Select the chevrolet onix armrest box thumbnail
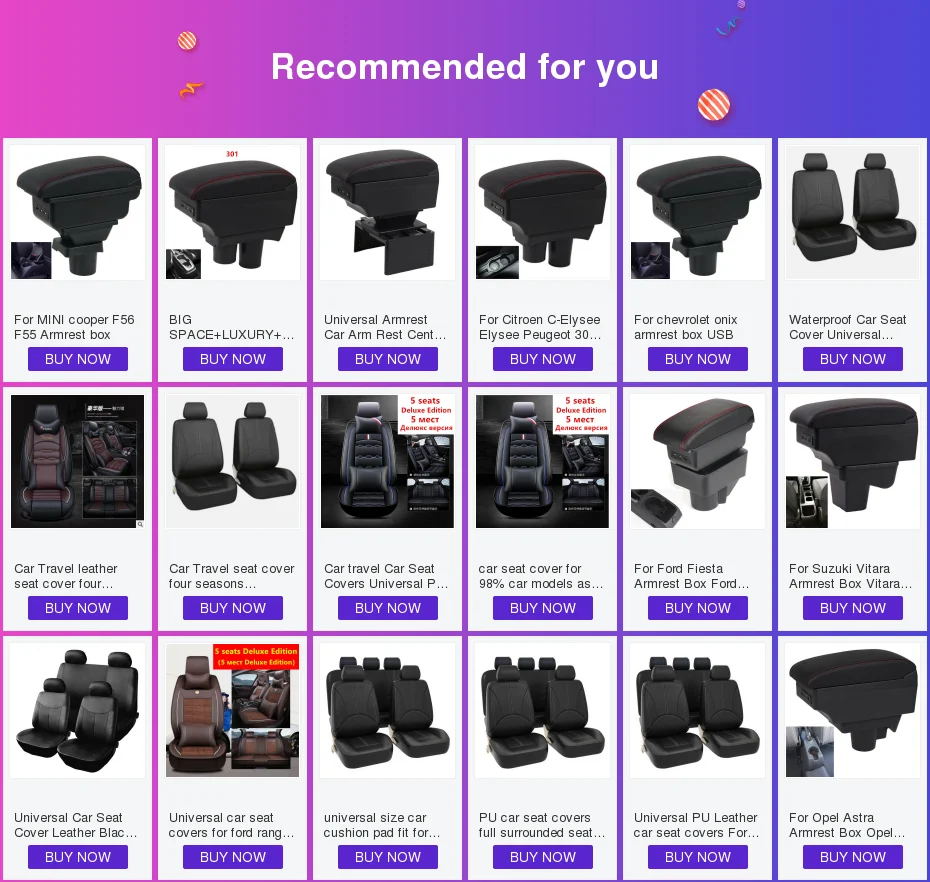 pyautogui.click(x=698, y=212)
